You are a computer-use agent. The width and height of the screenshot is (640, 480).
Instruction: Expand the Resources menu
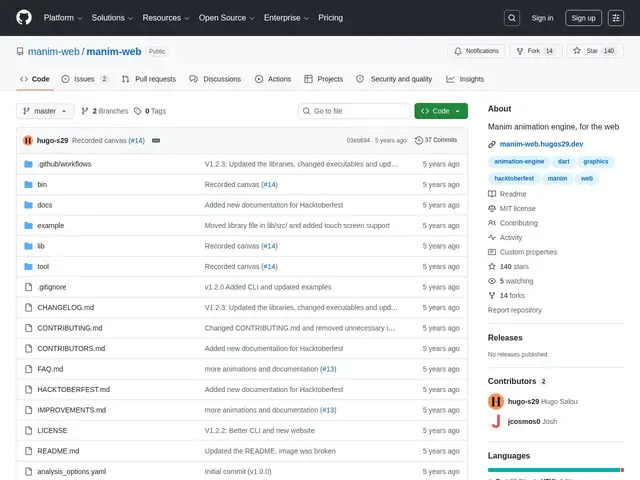166,18
